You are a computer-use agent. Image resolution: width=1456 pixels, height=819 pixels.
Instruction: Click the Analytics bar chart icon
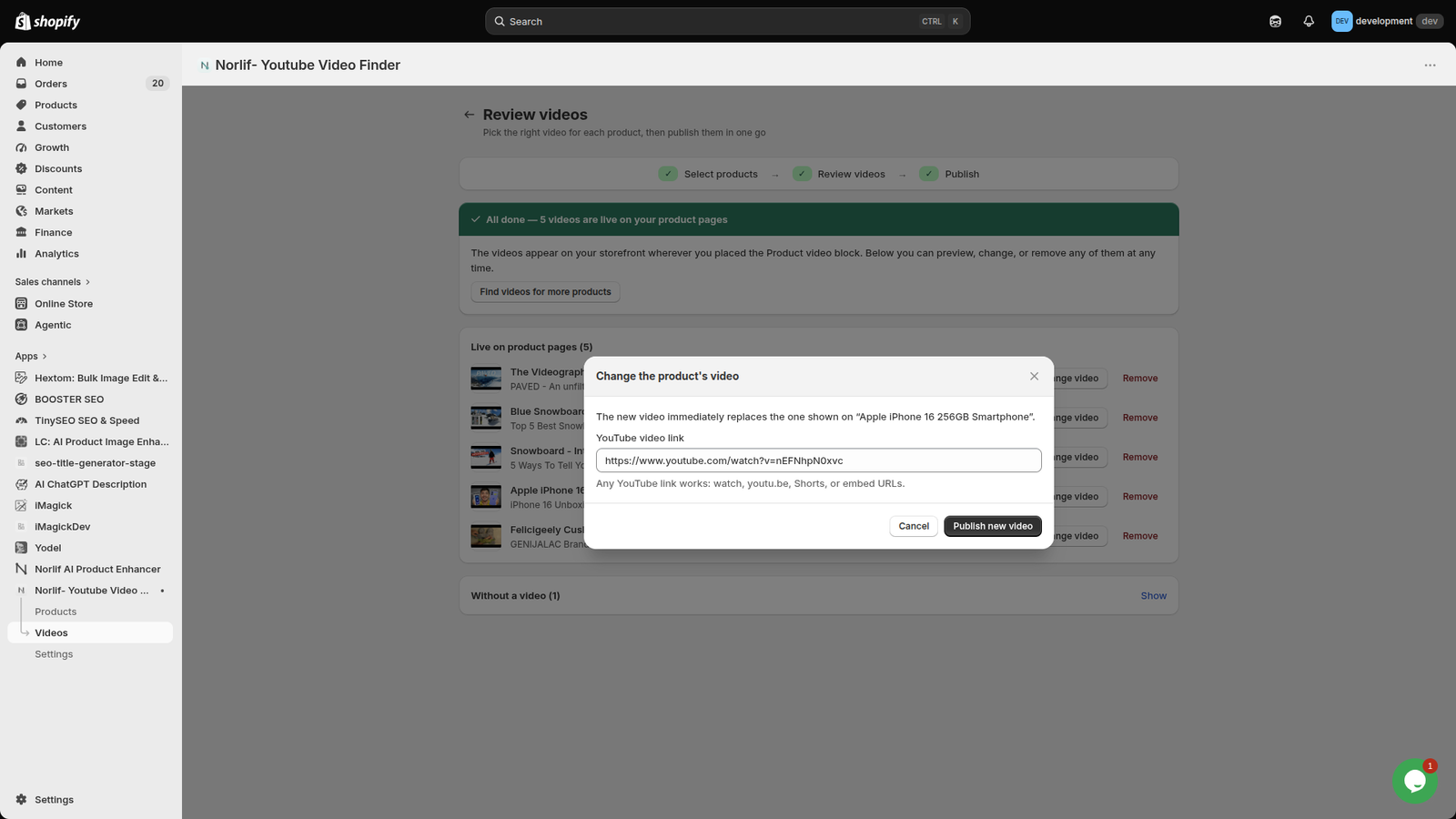click(22, 254)
